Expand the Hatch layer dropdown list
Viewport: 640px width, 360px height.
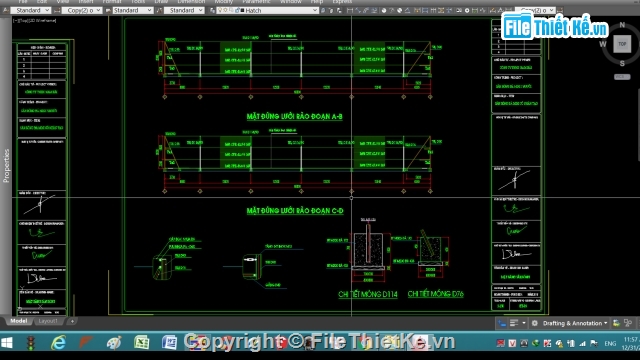pyautogui.click(x=315, y=10)
